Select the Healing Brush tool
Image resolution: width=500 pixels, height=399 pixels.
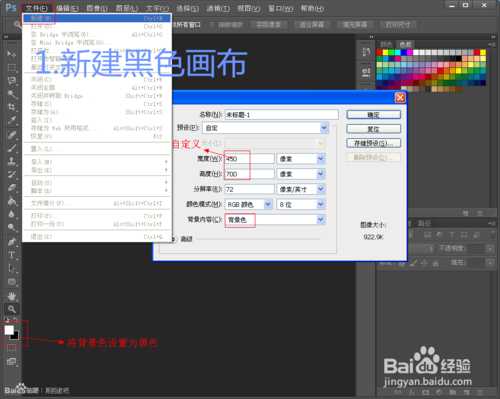[x=11, y=135]
